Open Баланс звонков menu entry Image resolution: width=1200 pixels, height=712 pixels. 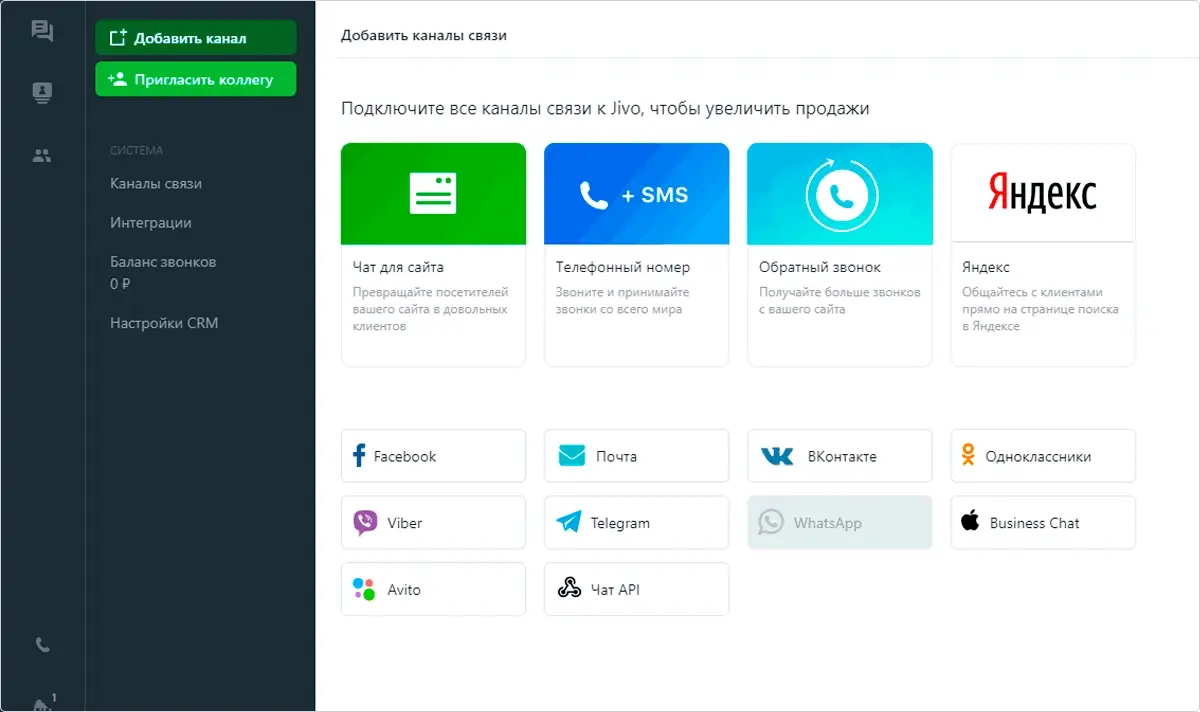(163, 262)
